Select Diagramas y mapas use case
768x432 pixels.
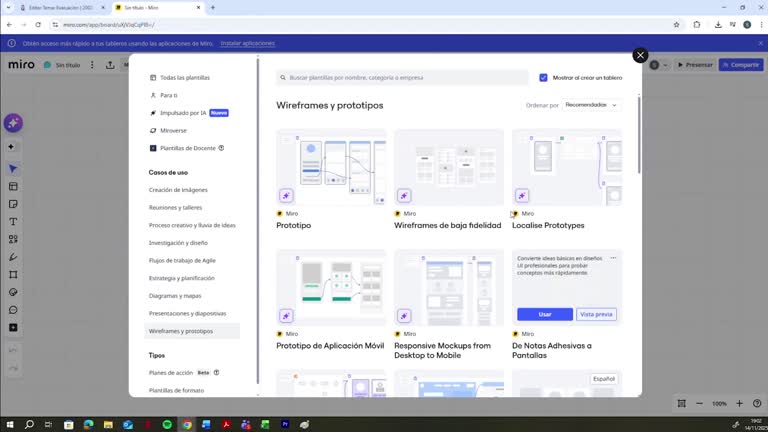pyautogui.click(x=175, y=296)
